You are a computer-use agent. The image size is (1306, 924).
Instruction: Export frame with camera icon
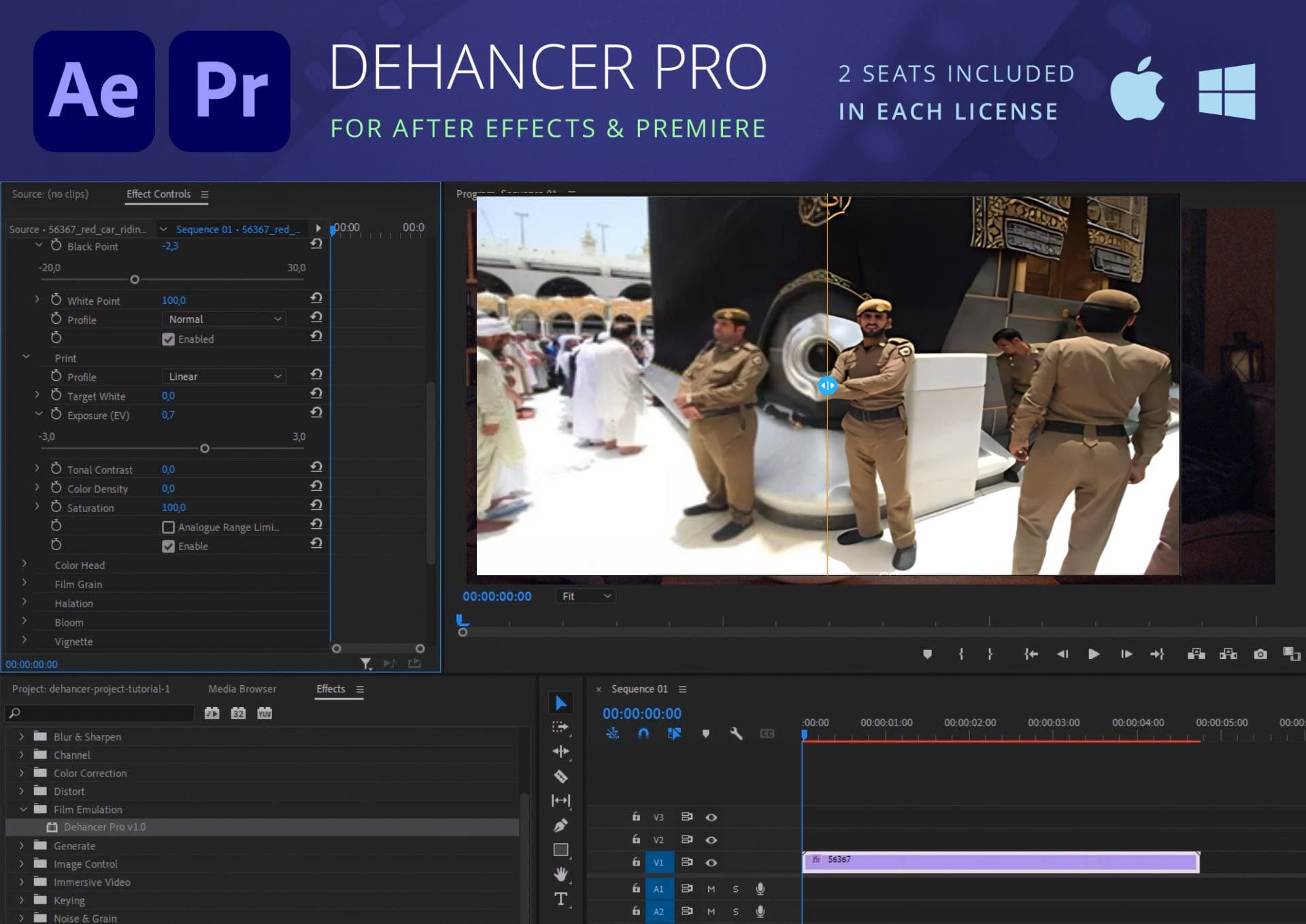point(1260,654)
